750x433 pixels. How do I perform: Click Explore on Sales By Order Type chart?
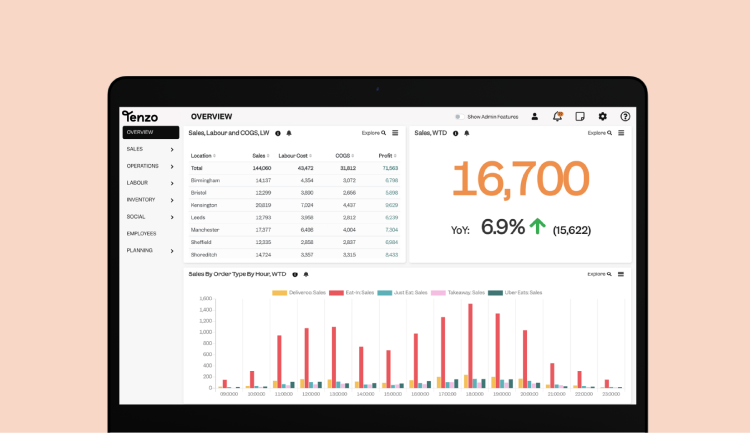599,274
